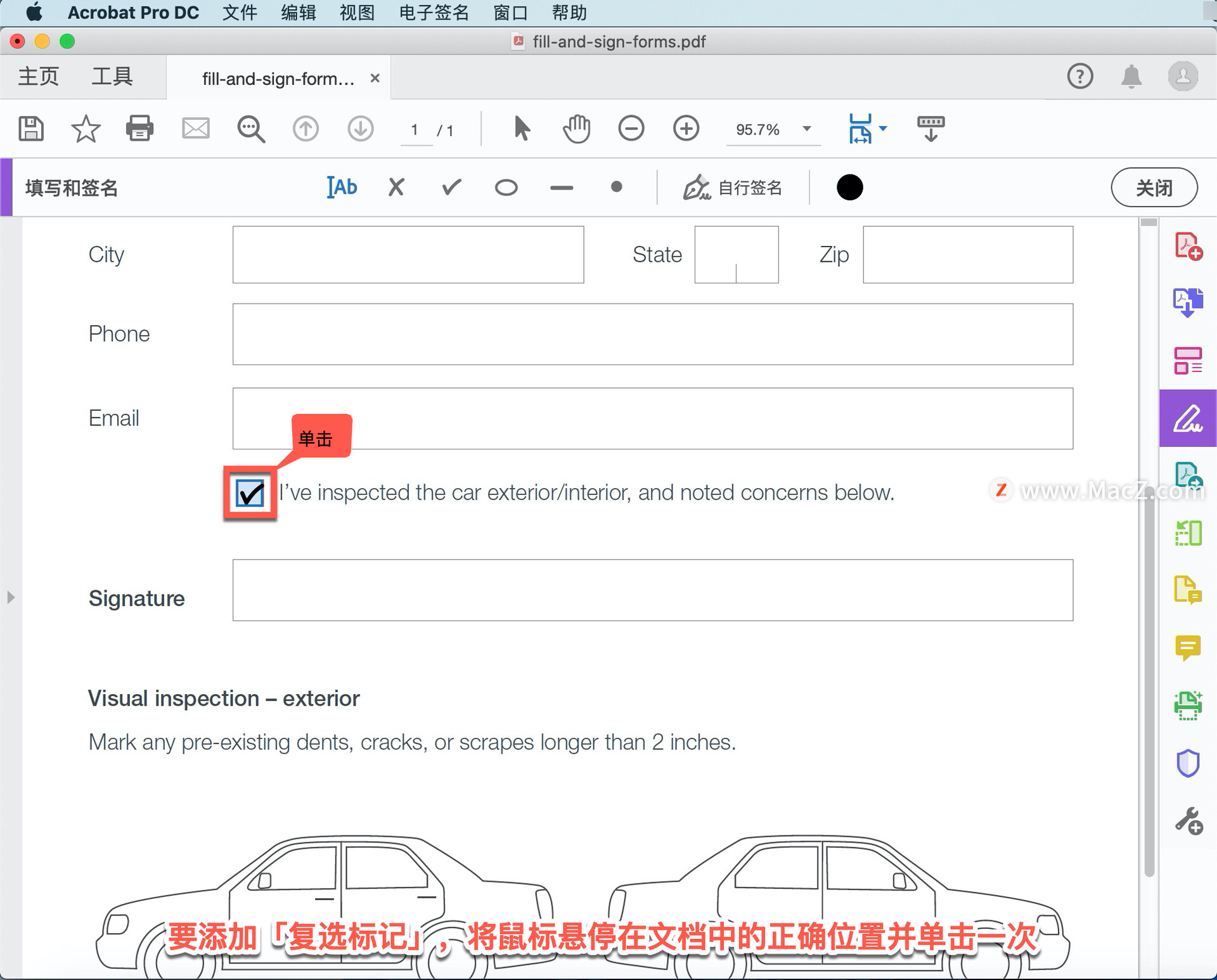This screenshot has height=980, width=1217.
Task: Select the checkmark tool
Action: [x=451, y=187]
